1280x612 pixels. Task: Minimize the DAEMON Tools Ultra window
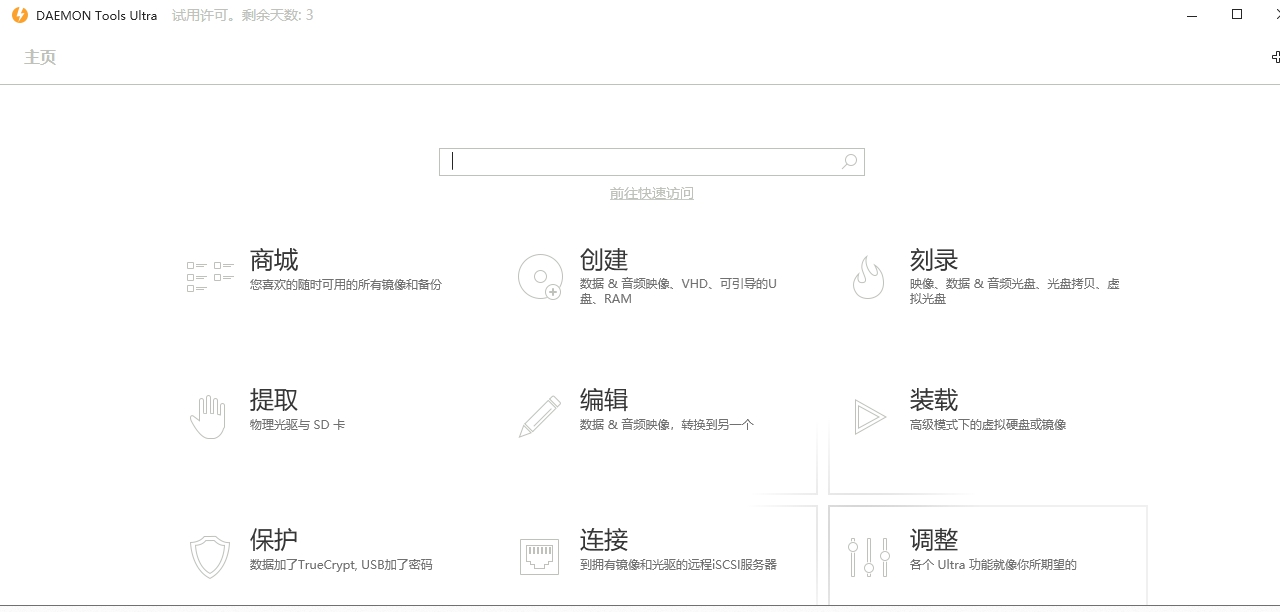point(1192,15)
